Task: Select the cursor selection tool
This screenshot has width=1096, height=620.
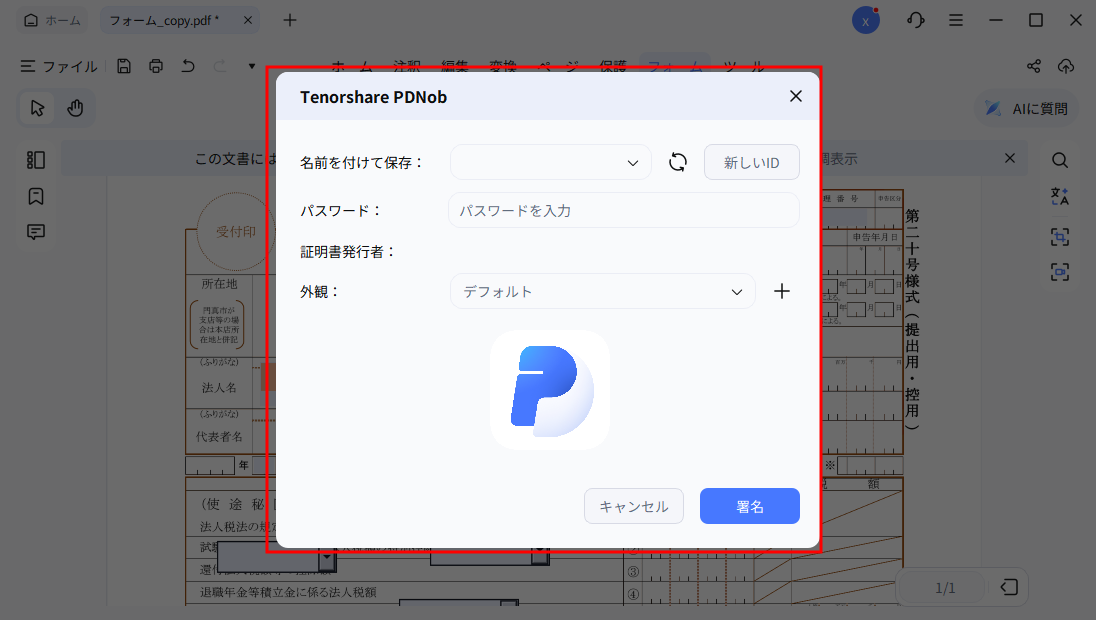Action: (37, 107)
